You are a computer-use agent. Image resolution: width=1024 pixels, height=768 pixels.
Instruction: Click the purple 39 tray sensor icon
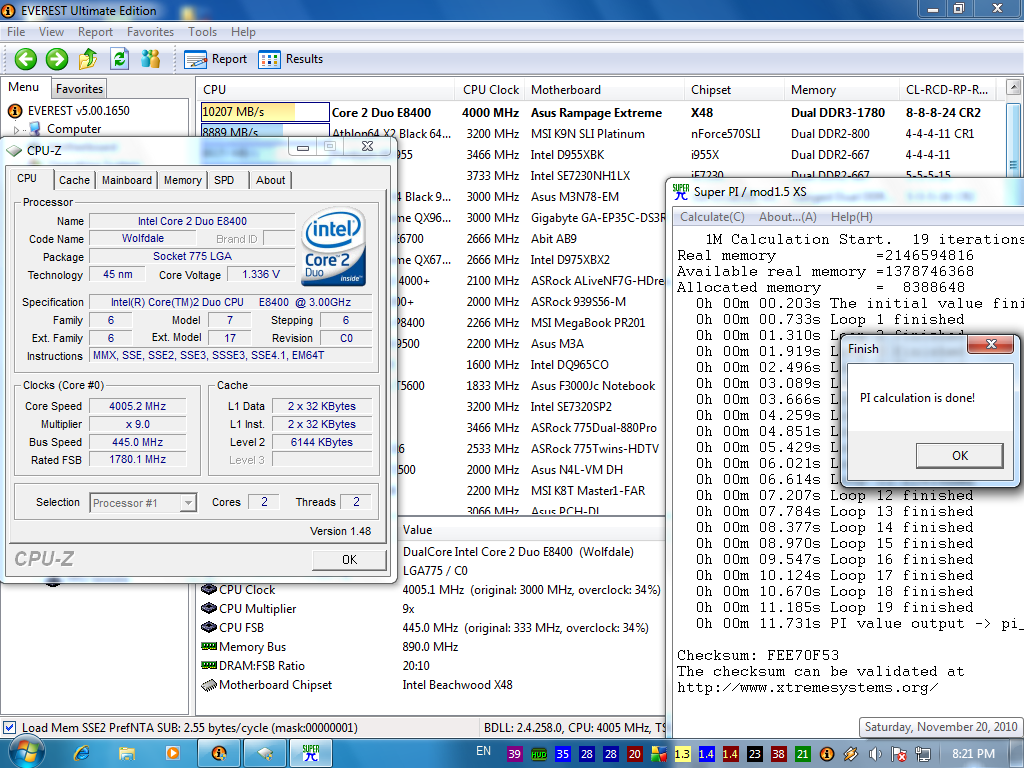tap(515, 754)
